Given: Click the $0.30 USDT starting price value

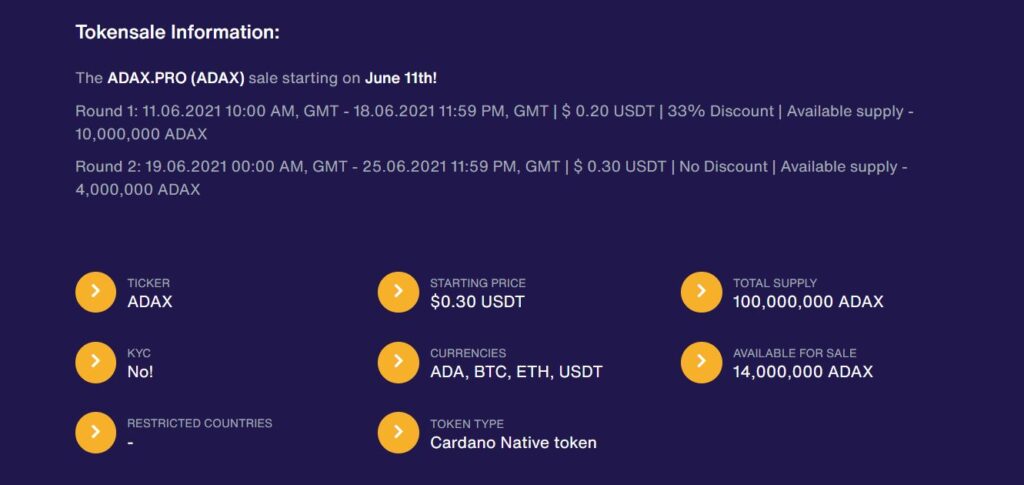Looking at the screenshot, I should tap(477, 301).
